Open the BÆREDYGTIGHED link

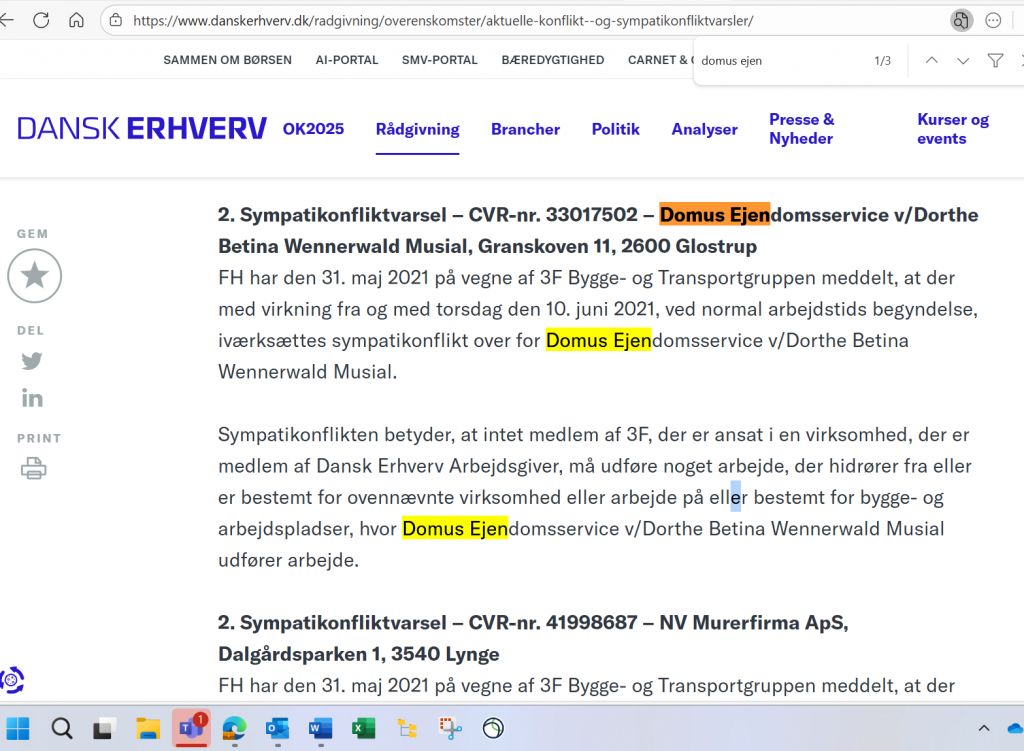[x=552, y=60]
